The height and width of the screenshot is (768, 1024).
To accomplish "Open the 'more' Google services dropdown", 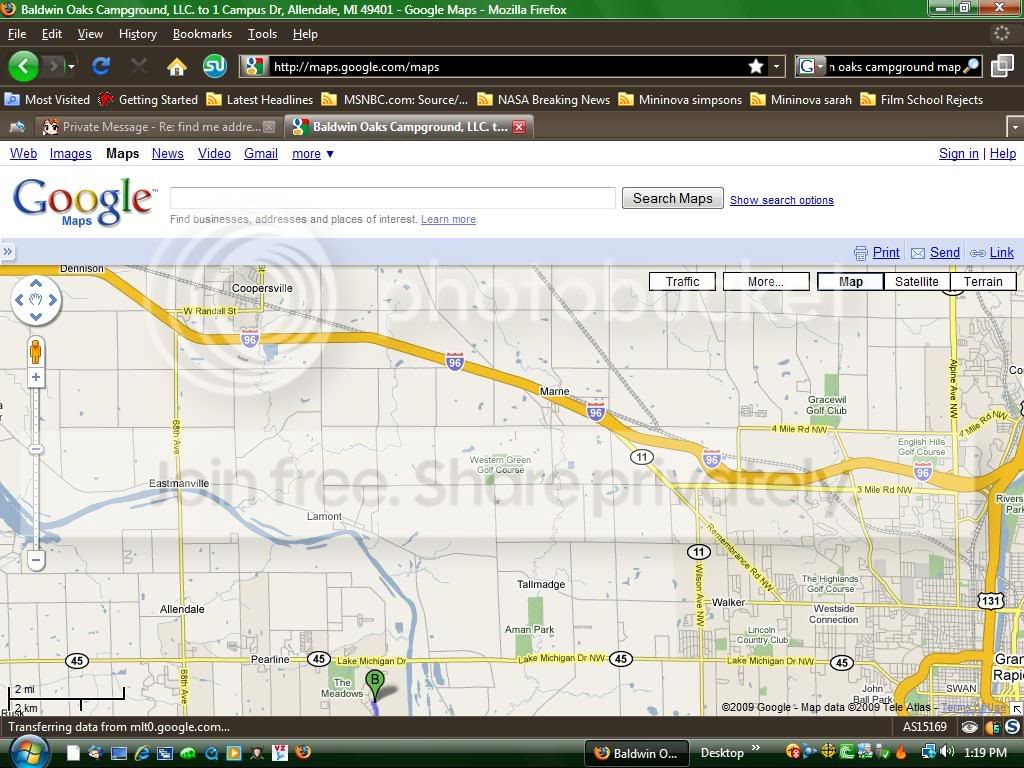I will 313,153.
